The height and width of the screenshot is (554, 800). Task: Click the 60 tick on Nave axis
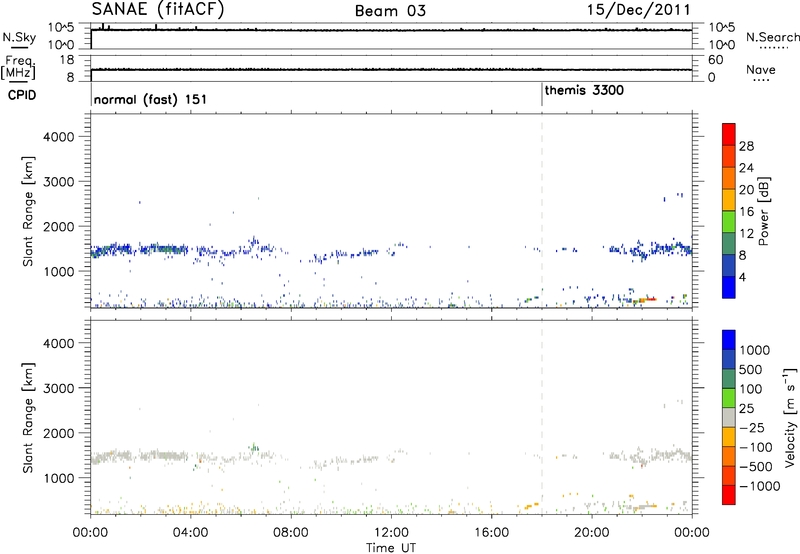tap(715, 60)
